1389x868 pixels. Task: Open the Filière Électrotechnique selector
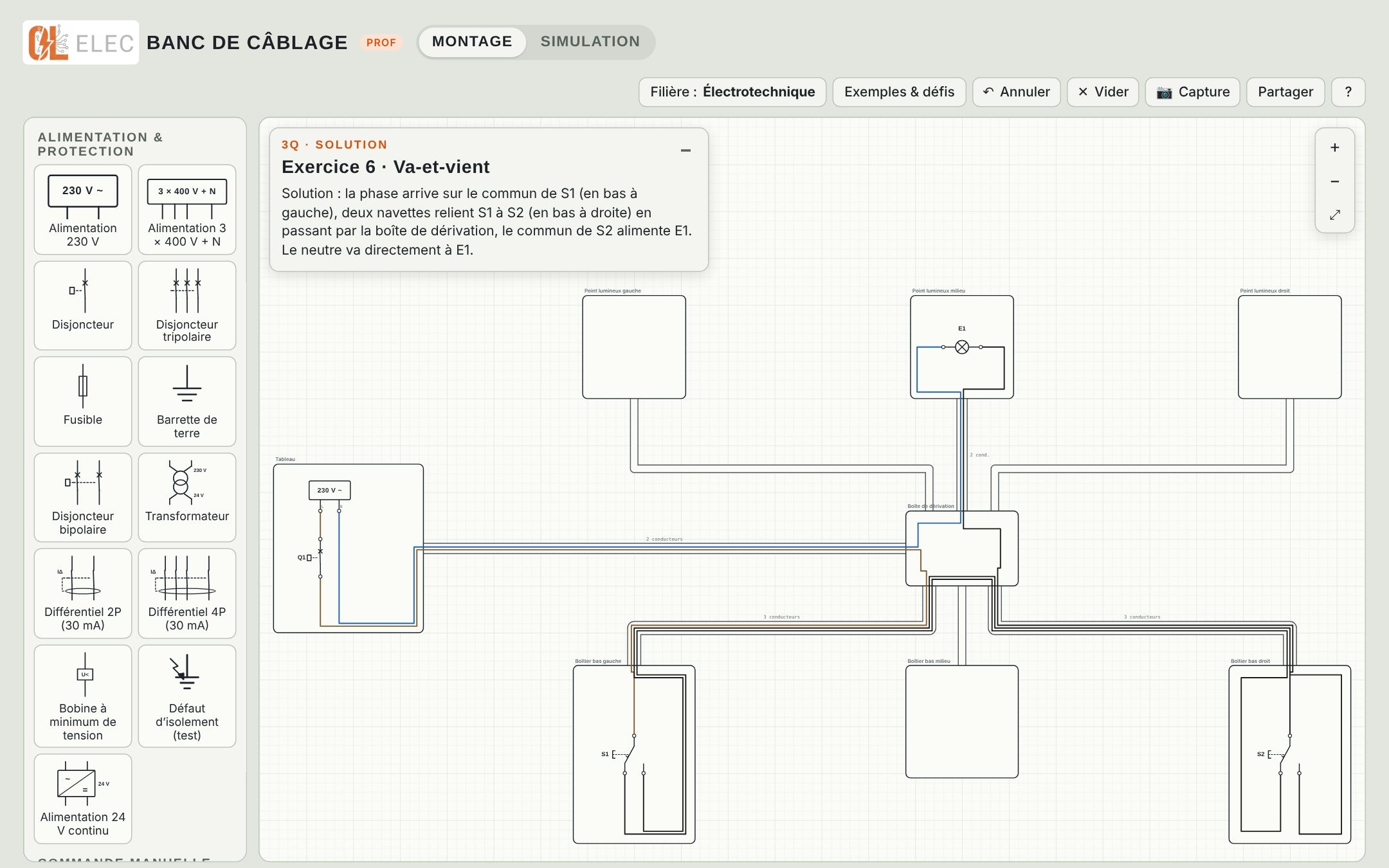point(732,92)
